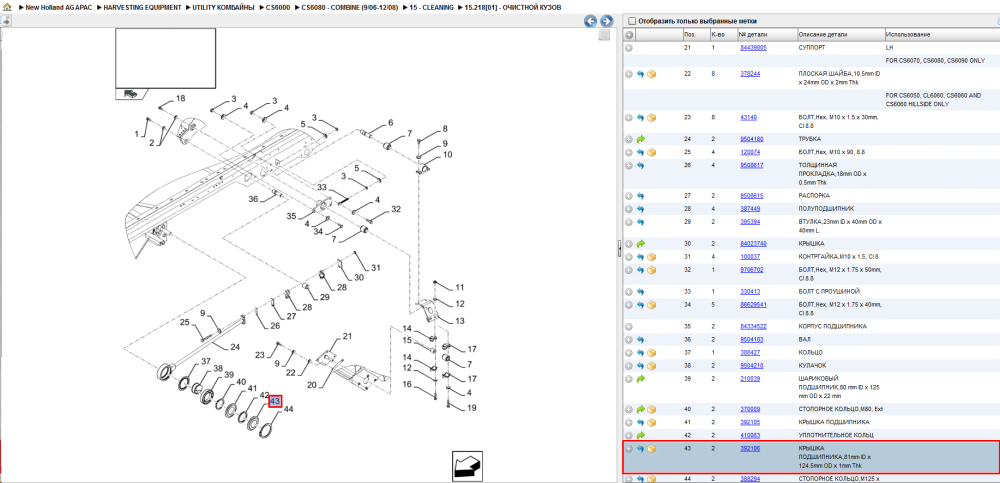
Task: Click the green arrow icon in row 40
Action: click(640, 409)
